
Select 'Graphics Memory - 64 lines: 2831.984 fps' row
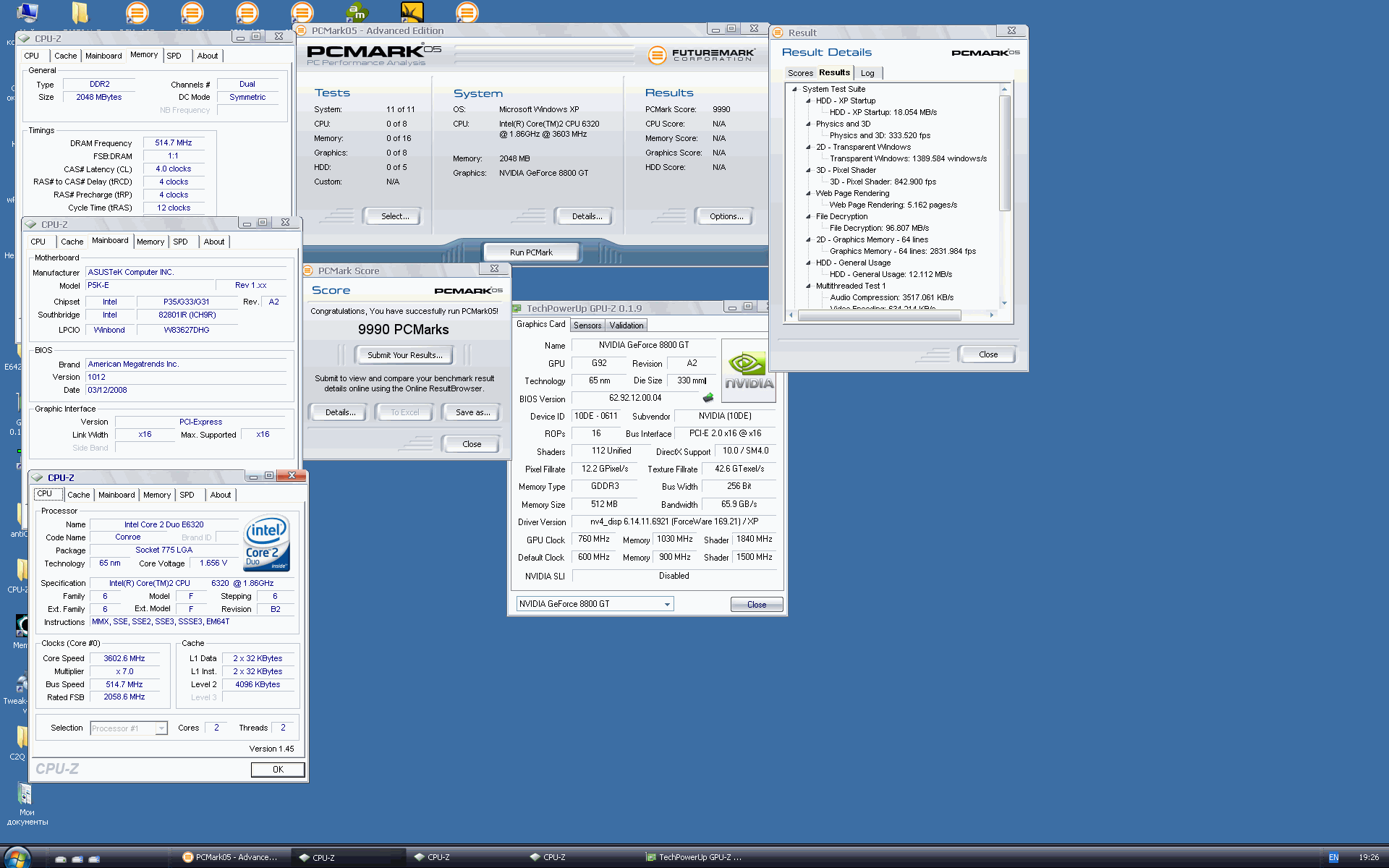pyautogui.click(x=902, y=251)
